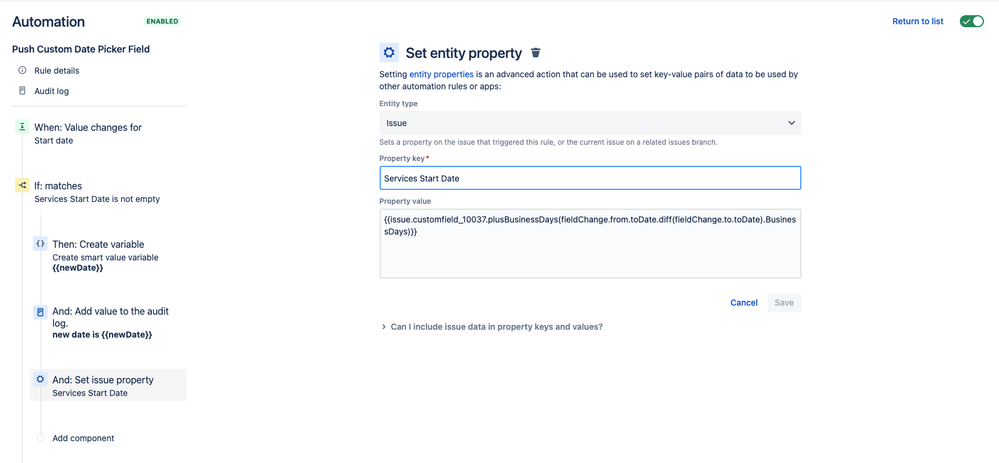999x463 pixels.
Task: Click the Rule details info icon
Action: pyautogui.click(x=22, y=71)
